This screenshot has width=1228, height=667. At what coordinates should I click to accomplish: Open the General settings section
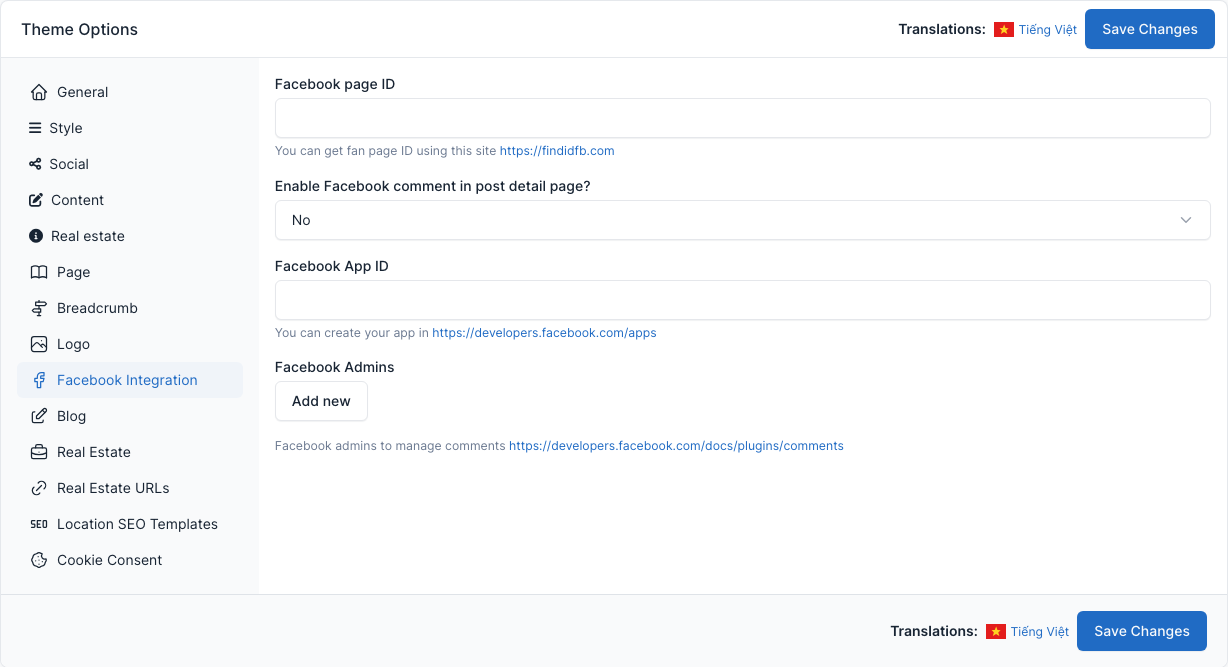[x=130, y=92]
